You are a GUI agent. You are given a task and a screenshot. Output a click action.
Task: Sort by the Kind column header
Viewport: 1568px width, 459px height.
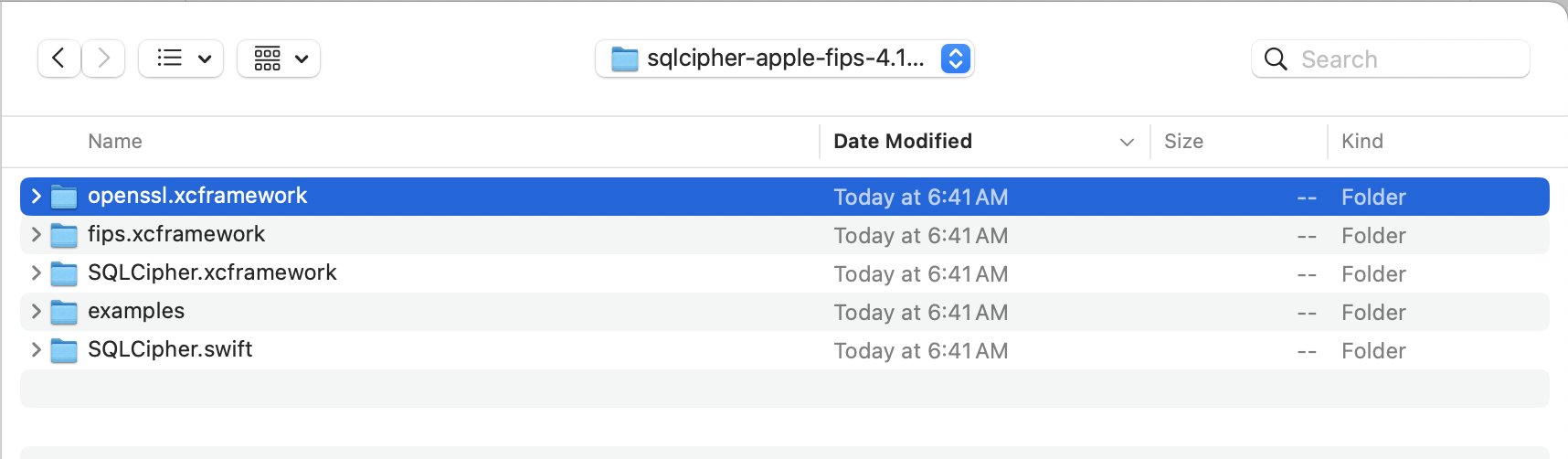click(1362, 142)
